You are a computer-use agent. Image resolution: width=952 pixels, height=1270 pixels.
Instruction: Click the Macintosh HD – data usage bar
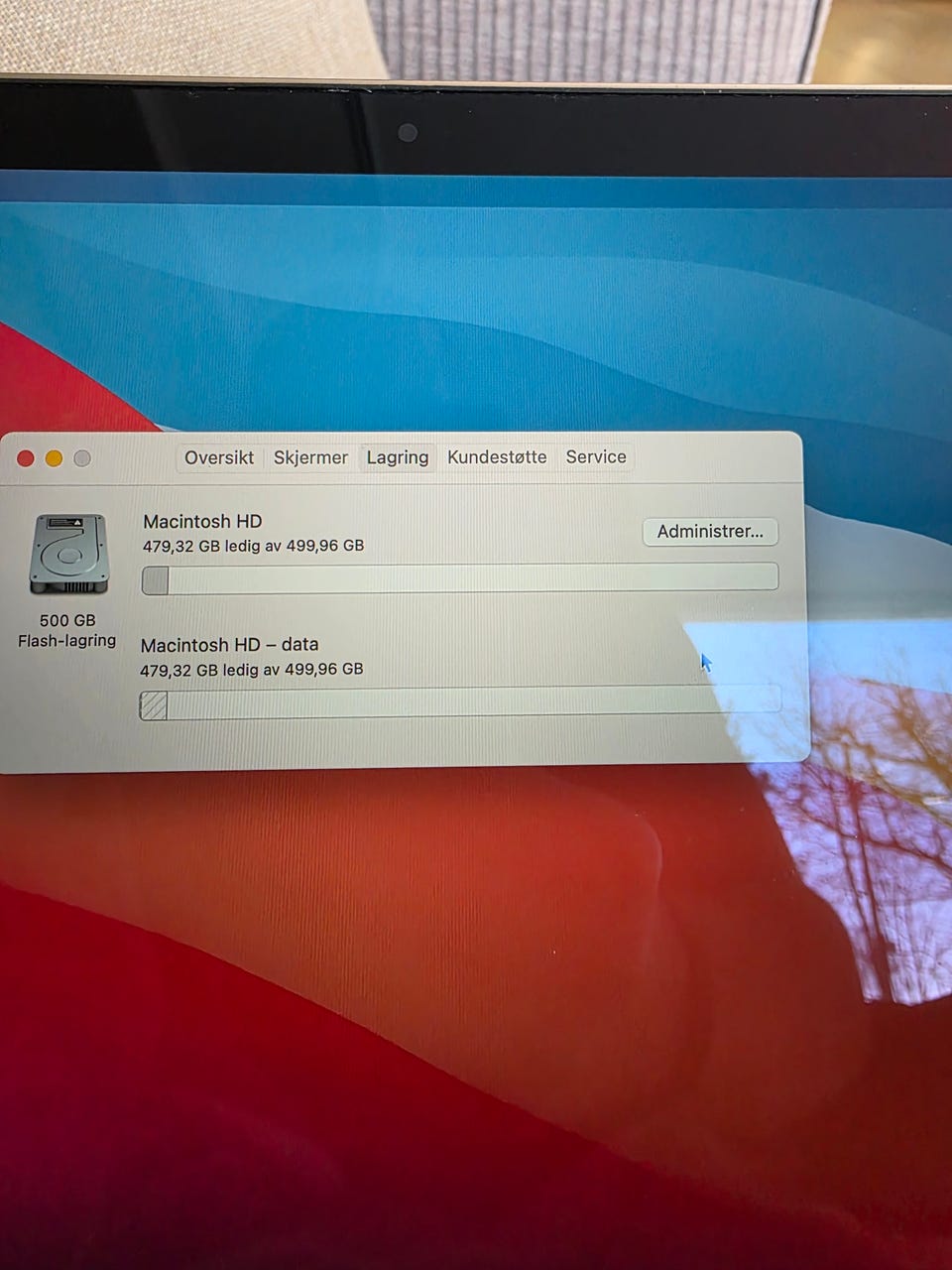coord(460,703)
